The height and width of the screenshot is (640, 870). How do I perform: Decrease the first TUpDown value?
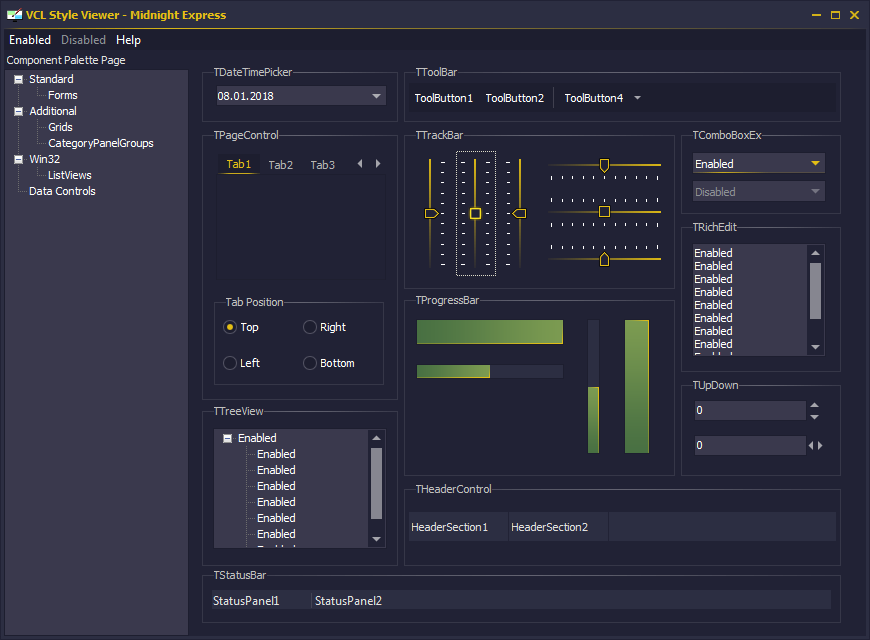tap(815, 417)
